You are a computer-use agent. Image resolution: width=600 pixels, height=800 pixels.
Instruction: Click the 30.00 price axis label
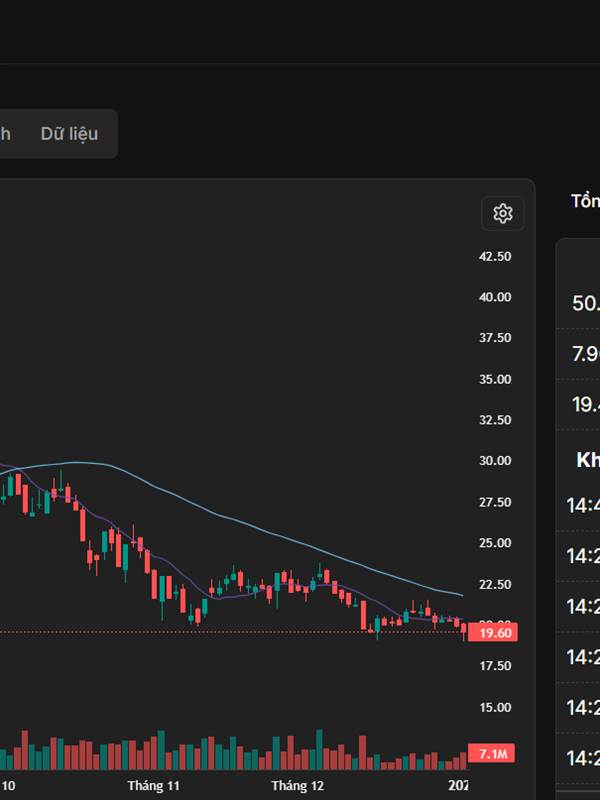(495, 461)
